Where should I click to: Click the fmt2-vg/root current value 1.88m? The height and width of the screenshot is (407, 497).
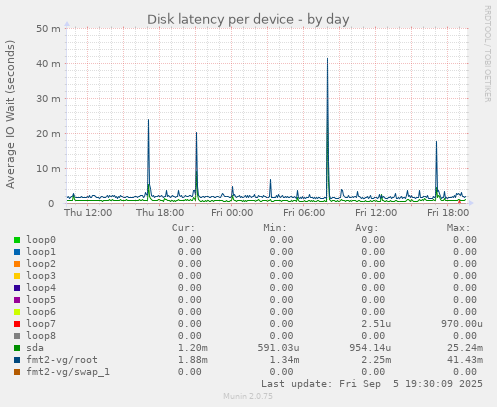pyautogui.click(x=193, y=360)
